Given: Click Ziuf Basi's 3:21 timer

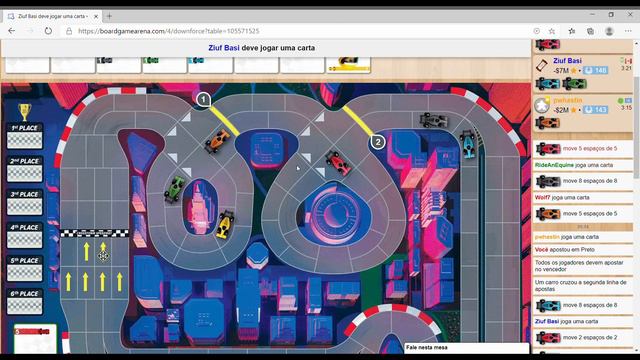Looking at the screenshot, I should (x=626, y=68).
